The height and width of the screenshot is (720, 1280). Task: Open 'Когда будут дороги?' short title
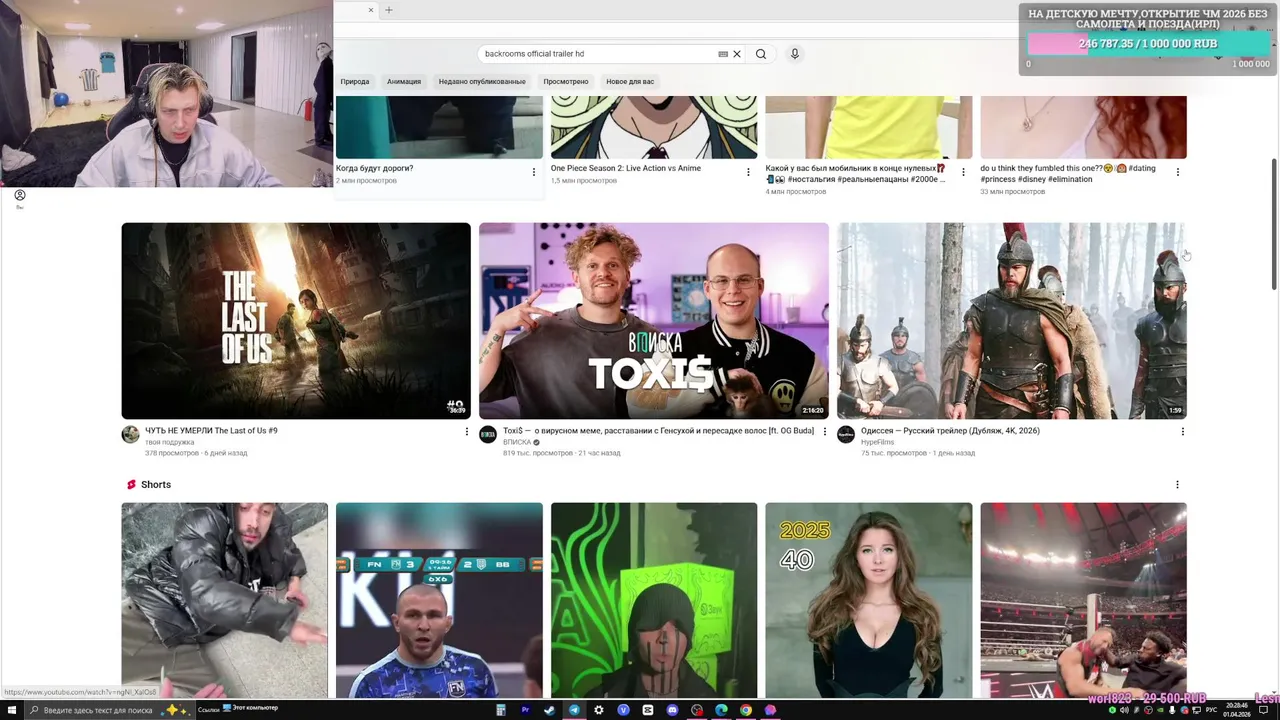click(375, 168)
